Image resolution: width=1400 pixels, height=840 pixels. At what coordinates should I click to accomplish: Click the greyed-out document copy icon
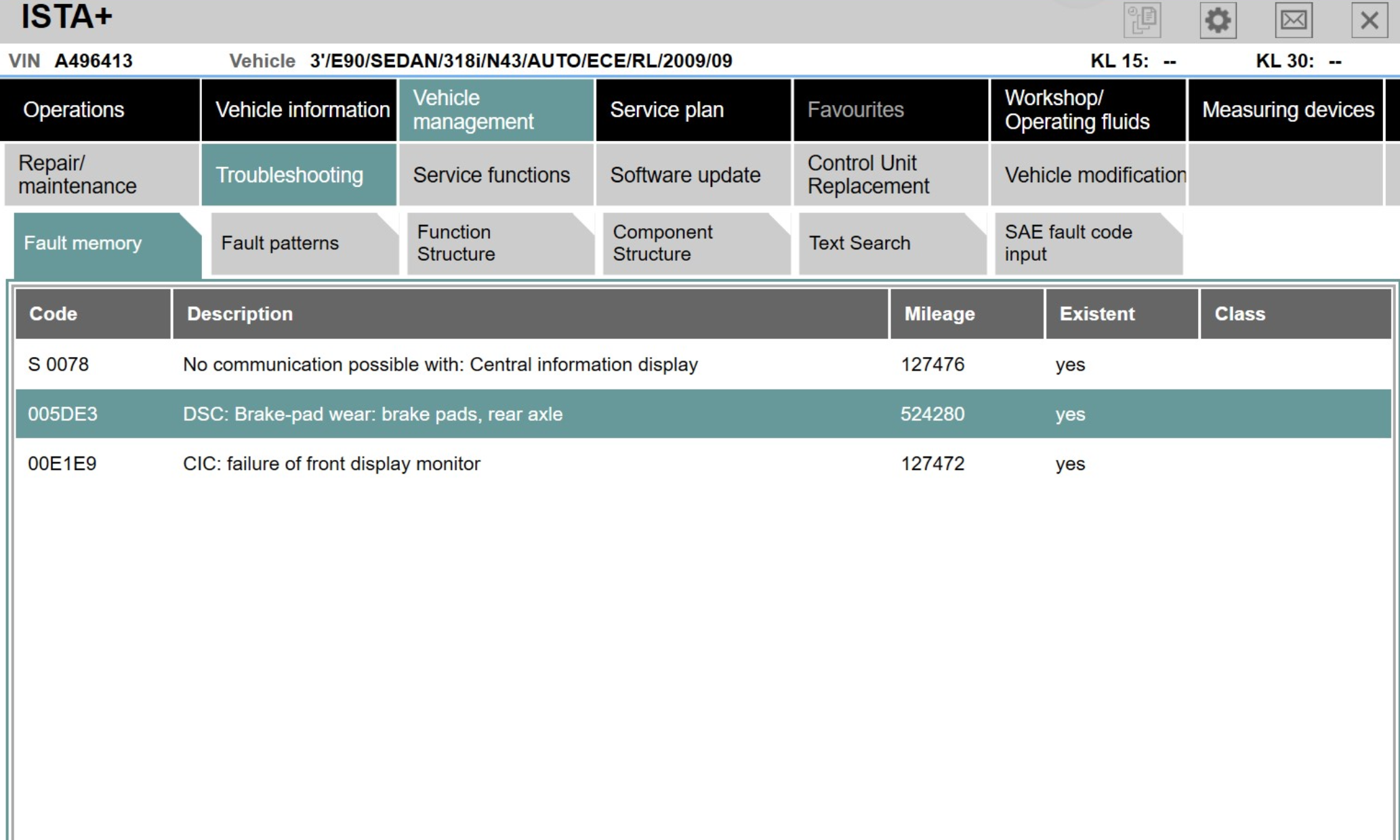pos(1142,20)
